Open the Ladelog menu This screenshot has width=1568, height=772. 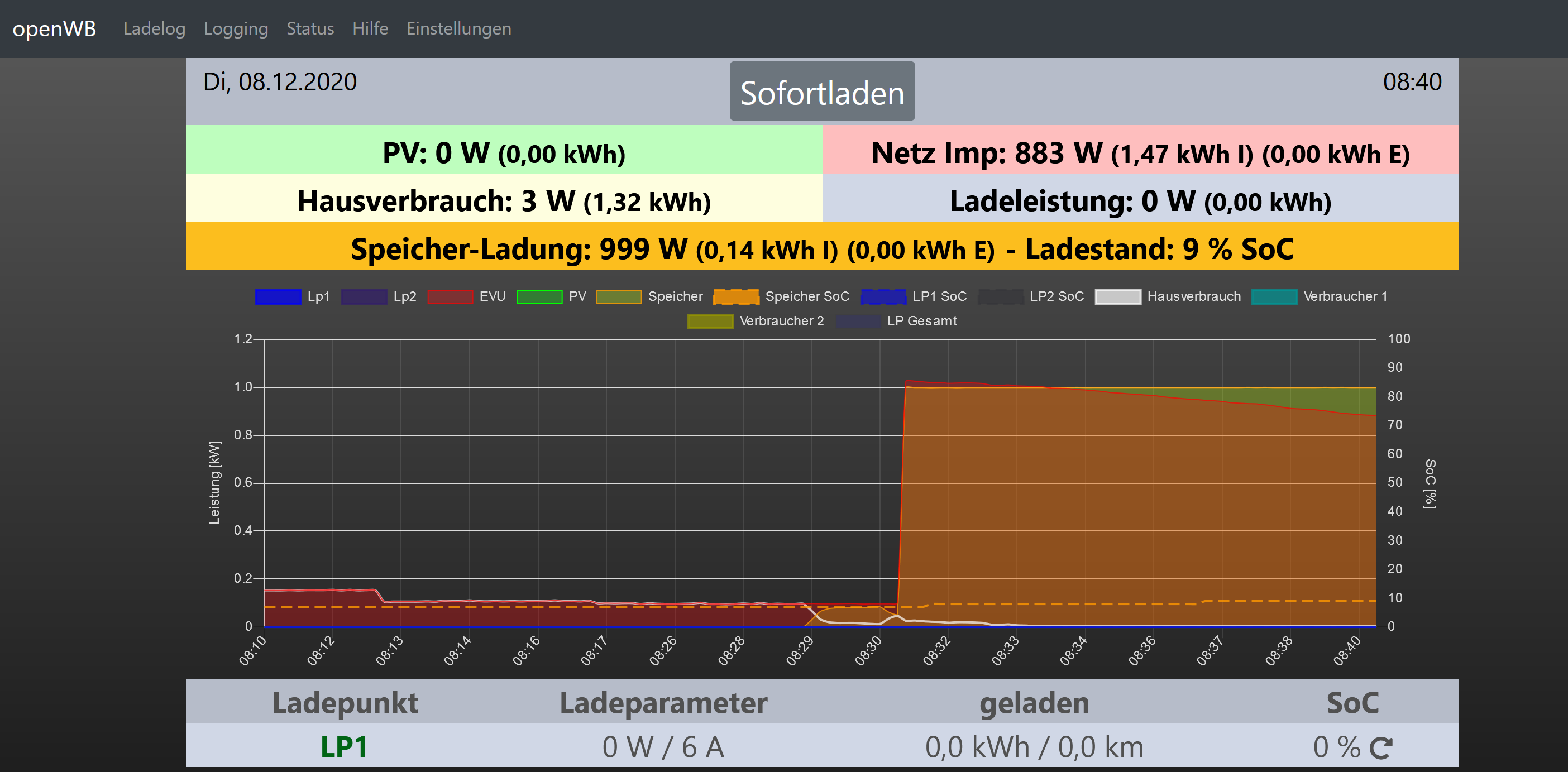click(154, 28)
